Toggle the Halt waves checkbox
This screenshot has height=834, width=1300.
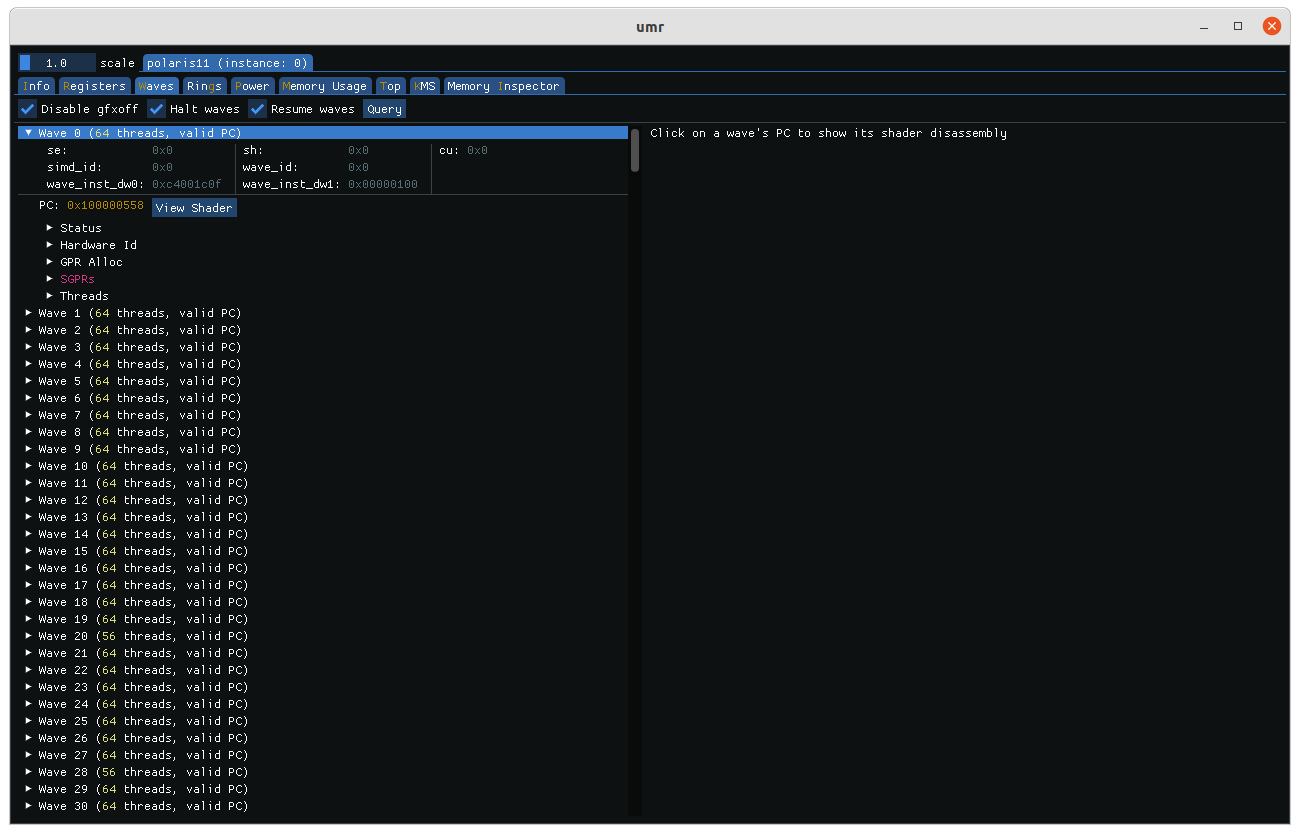157,109
